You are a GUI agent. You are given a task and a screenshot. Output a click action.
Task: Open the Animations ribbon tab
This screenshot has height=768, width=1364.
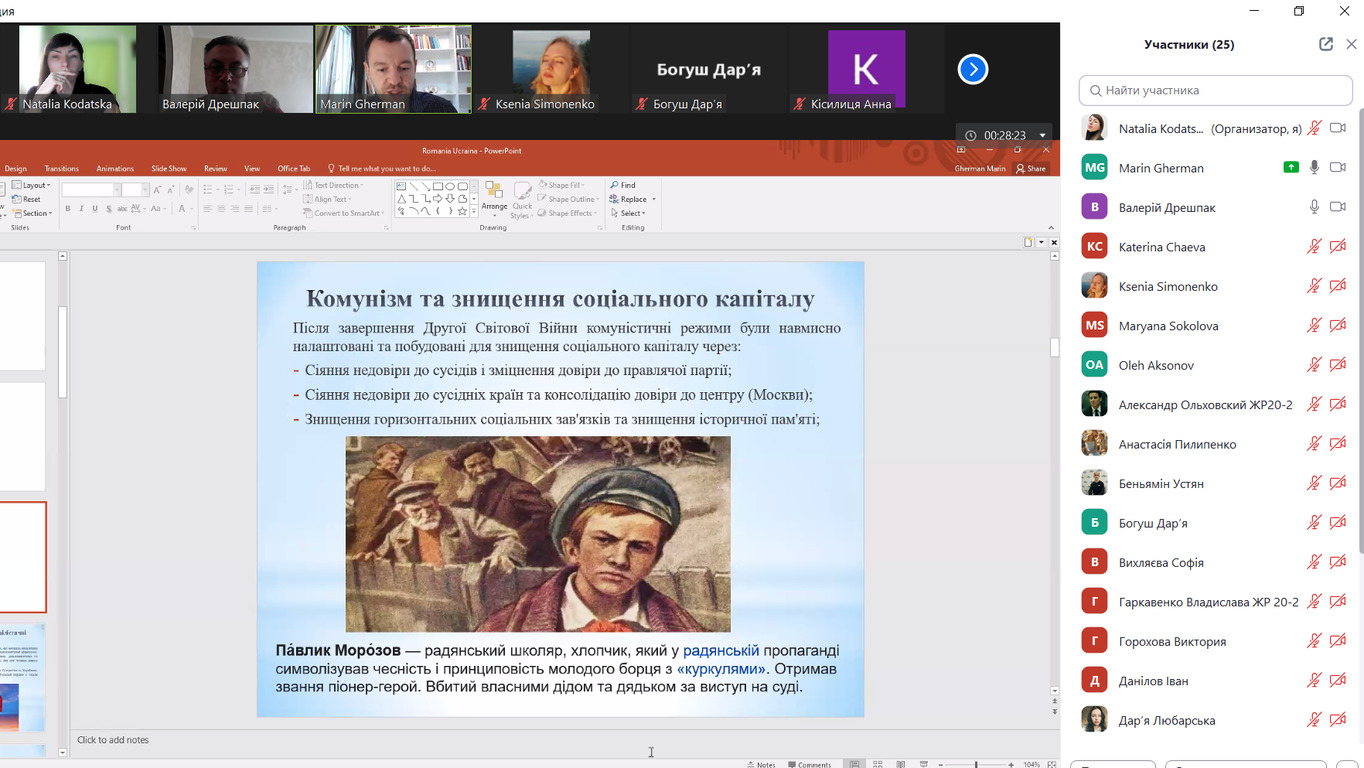[x=115, y=168]
